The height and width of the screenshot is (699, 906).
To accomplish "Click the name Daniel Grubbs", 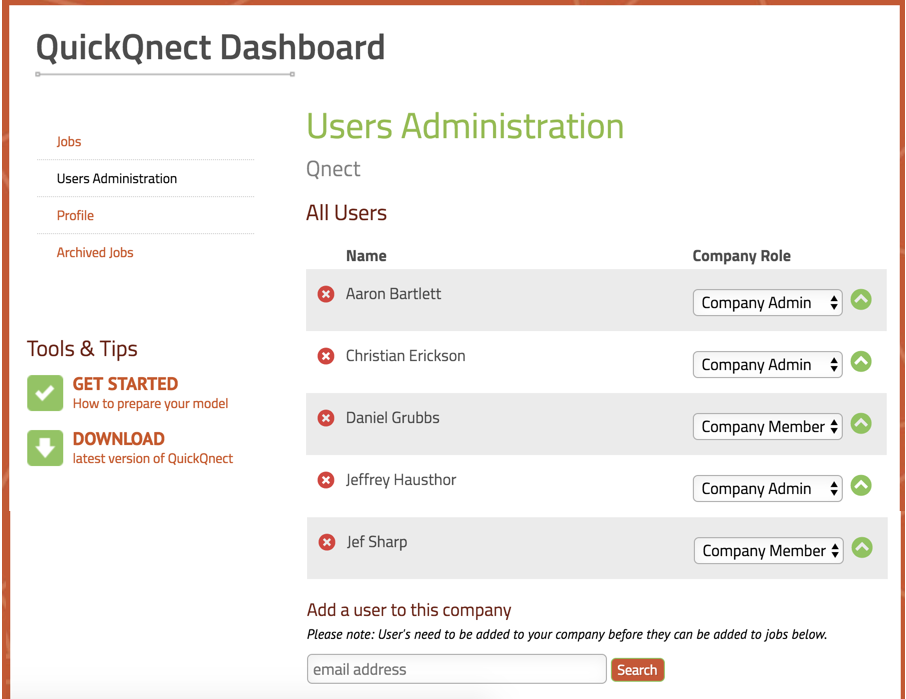I will [392, 418].
